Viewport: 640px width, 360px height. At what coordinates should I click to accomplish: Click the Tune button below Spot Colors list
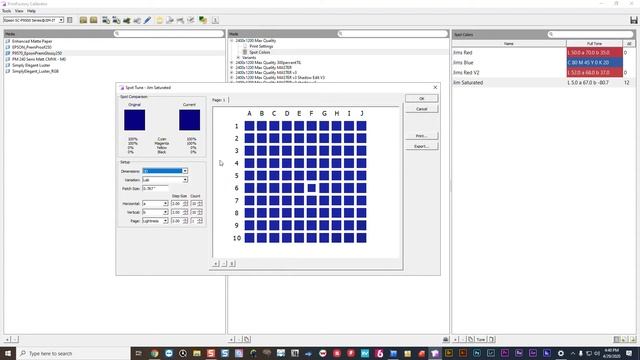481,339
